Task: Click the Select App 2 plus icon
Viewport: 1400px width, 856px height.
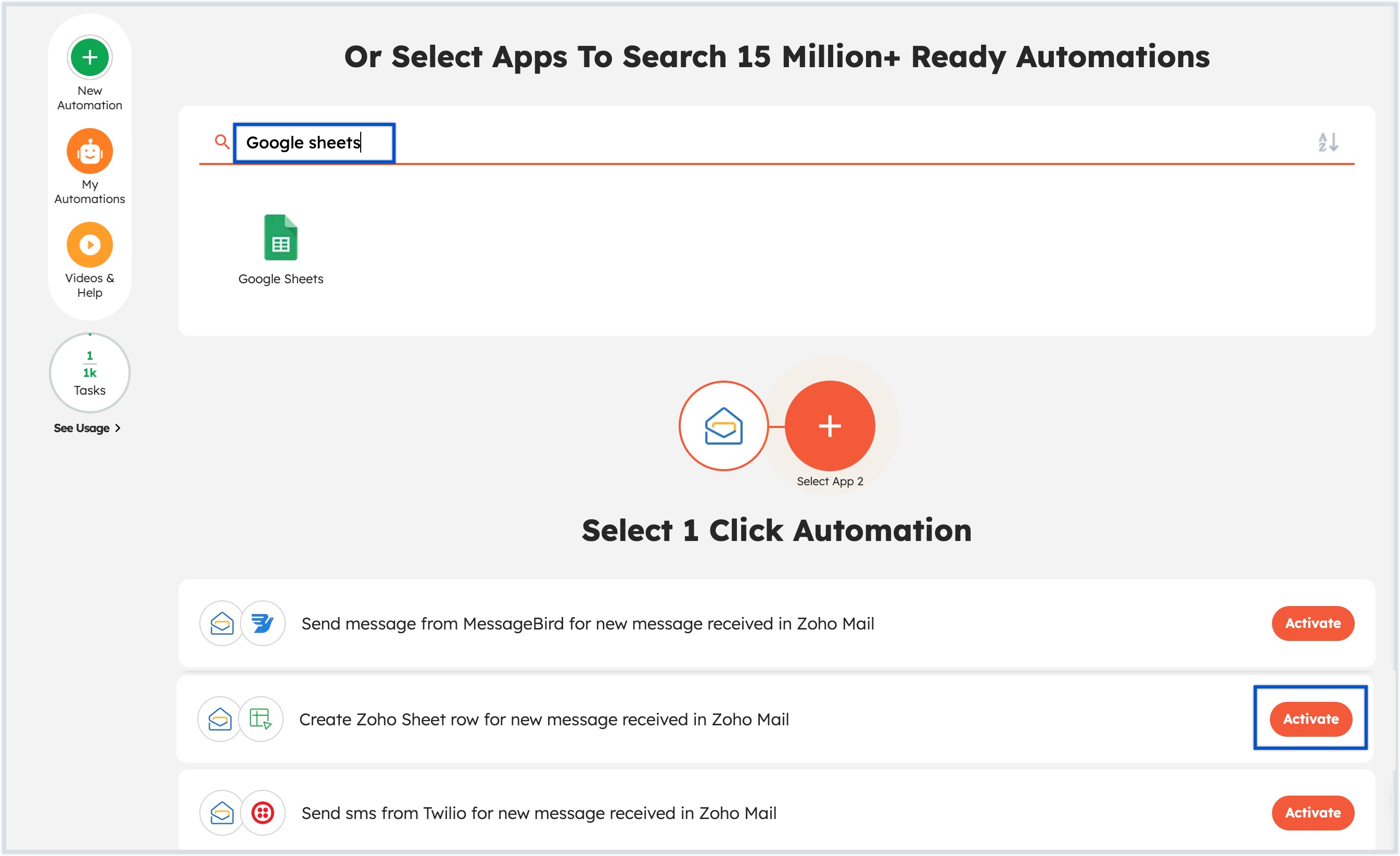Action: pos(828,428)
